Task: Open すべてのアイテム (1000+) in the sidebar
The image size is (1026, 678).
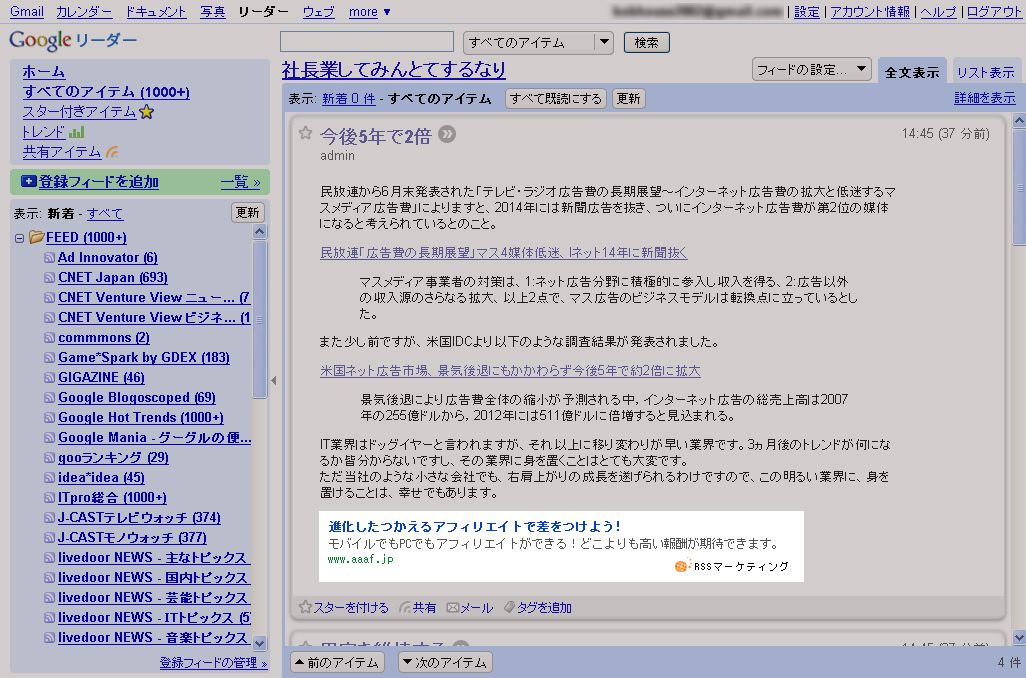Action: 106,92
